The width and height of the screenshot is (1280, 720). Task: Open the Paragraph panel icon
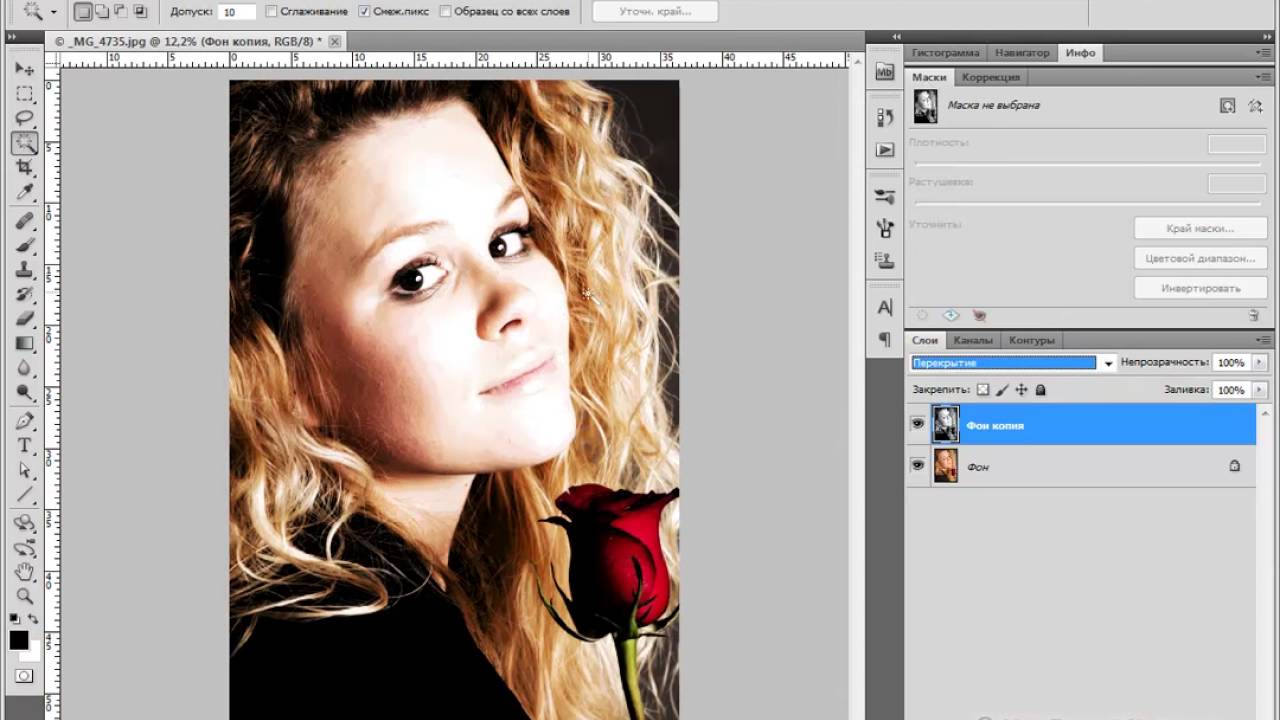885,340
